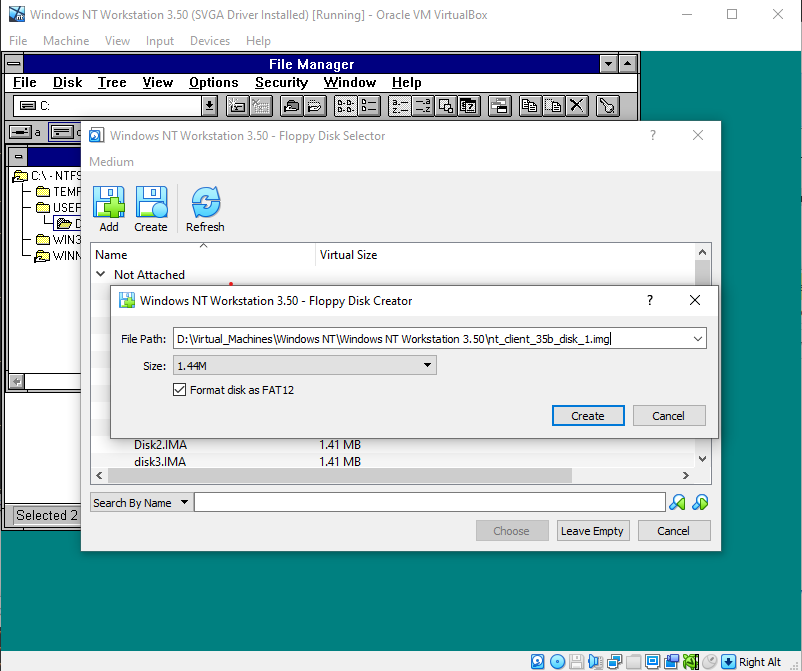
Task: Click the Copy files icon in File Manager
Action: [530, 106]
